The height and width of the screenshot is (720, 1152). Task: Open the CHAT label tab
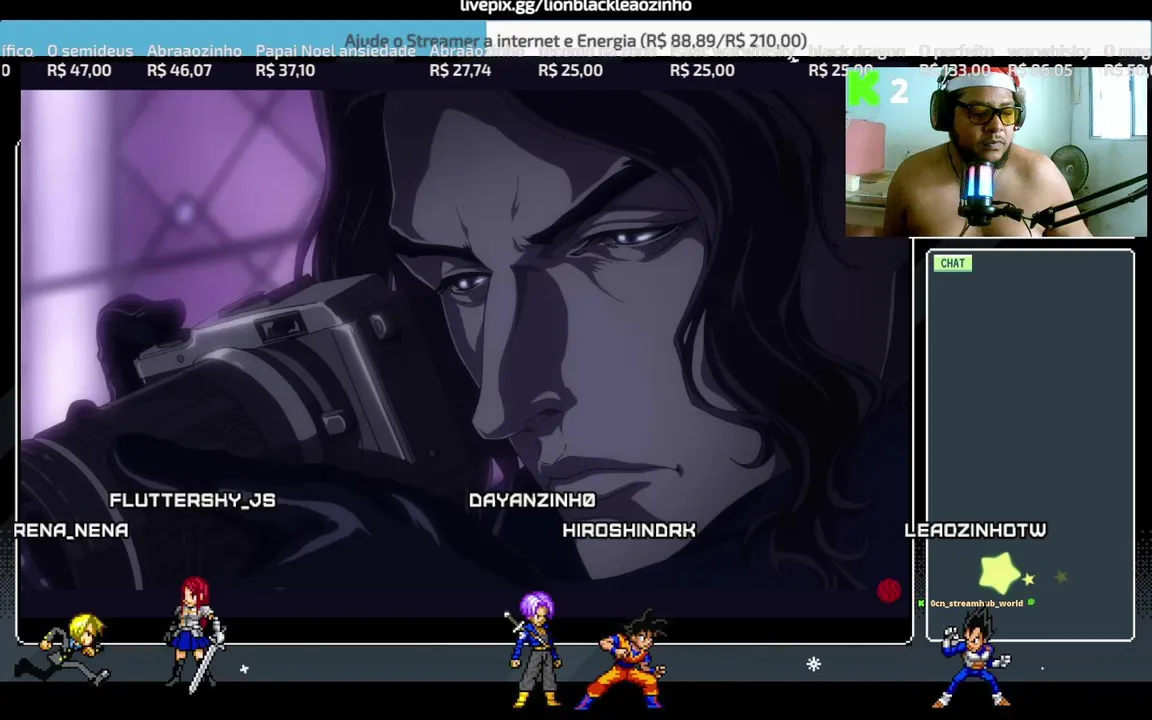[952, 263]
